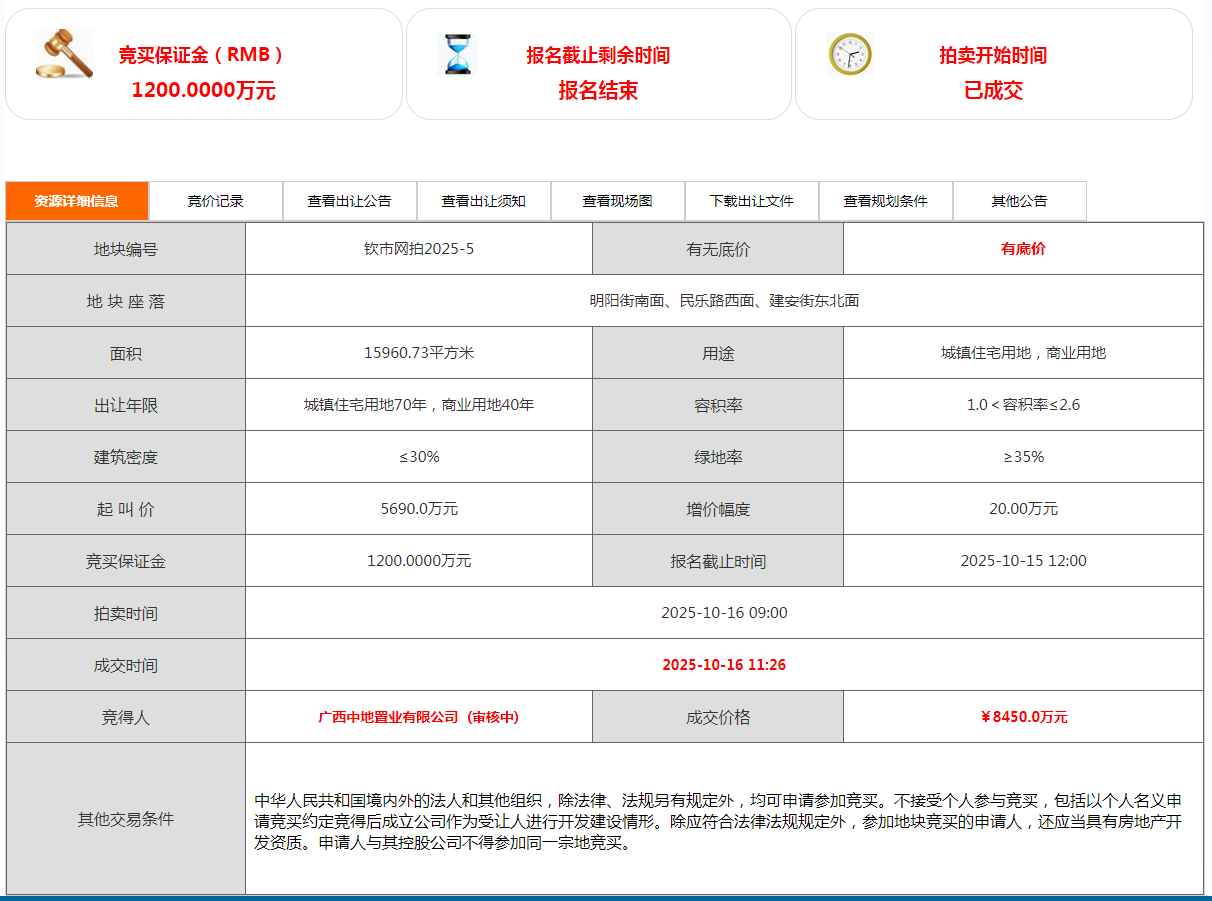Viewport: 1212px width, 901px height.
Task: Click the hourglass registration countdown icon
Action: pos(459,54)
